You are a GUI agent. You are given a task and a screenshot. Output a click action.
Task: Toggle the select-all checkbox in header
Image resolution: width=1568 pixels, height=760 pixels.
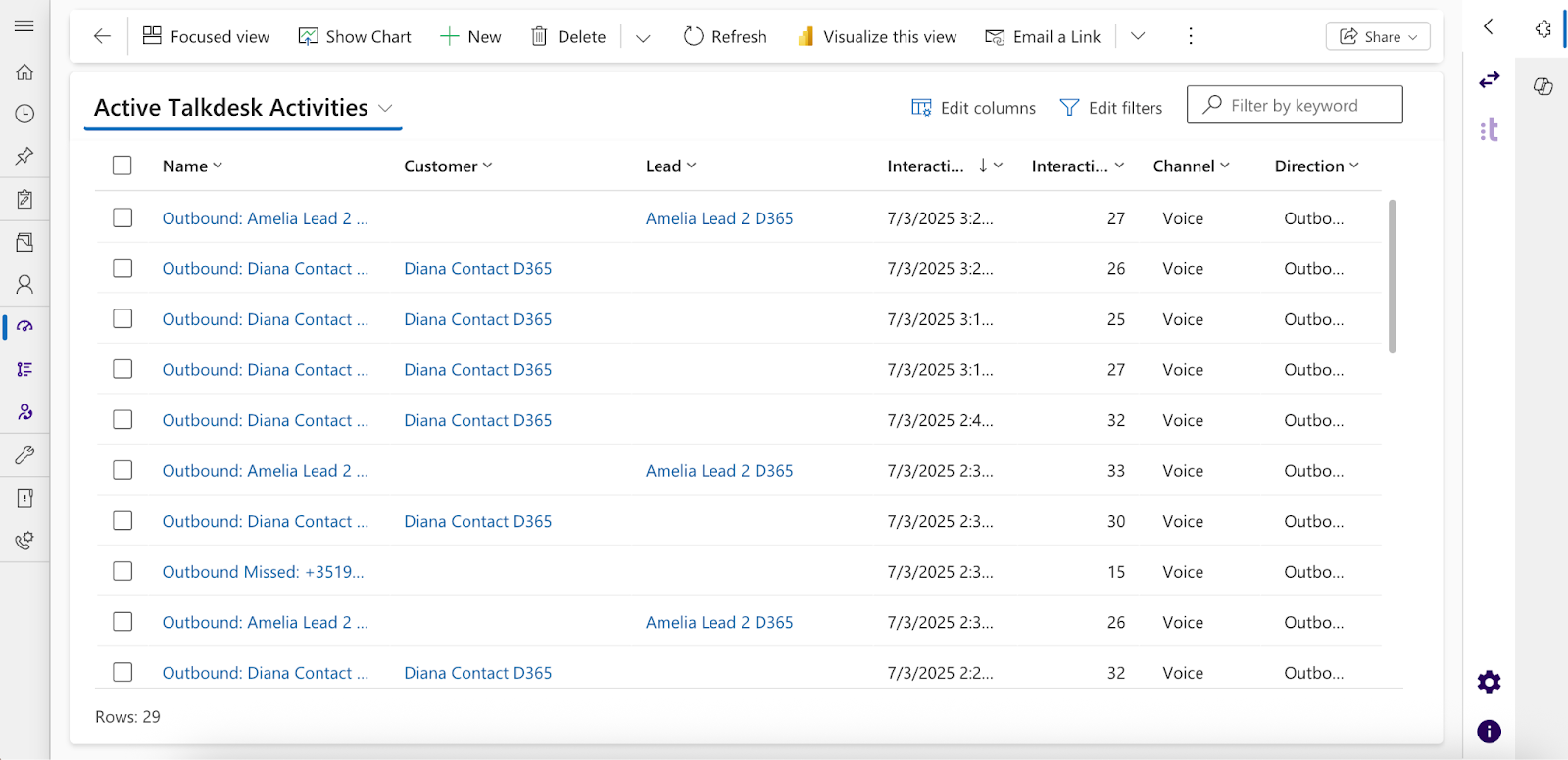[122, 166]
